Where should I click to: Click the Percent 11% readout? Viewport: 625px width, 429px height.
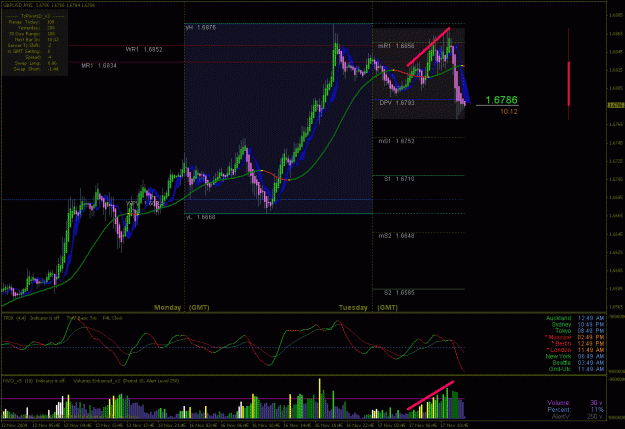576,409
